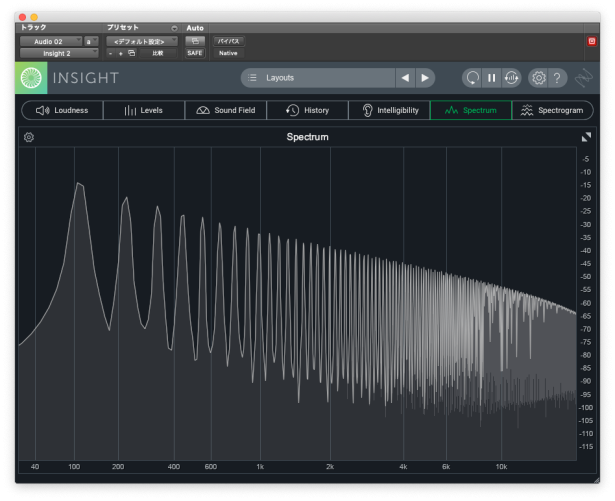
Task: Switch to the Intelligibility tab
Action: [x=389, y=110]
